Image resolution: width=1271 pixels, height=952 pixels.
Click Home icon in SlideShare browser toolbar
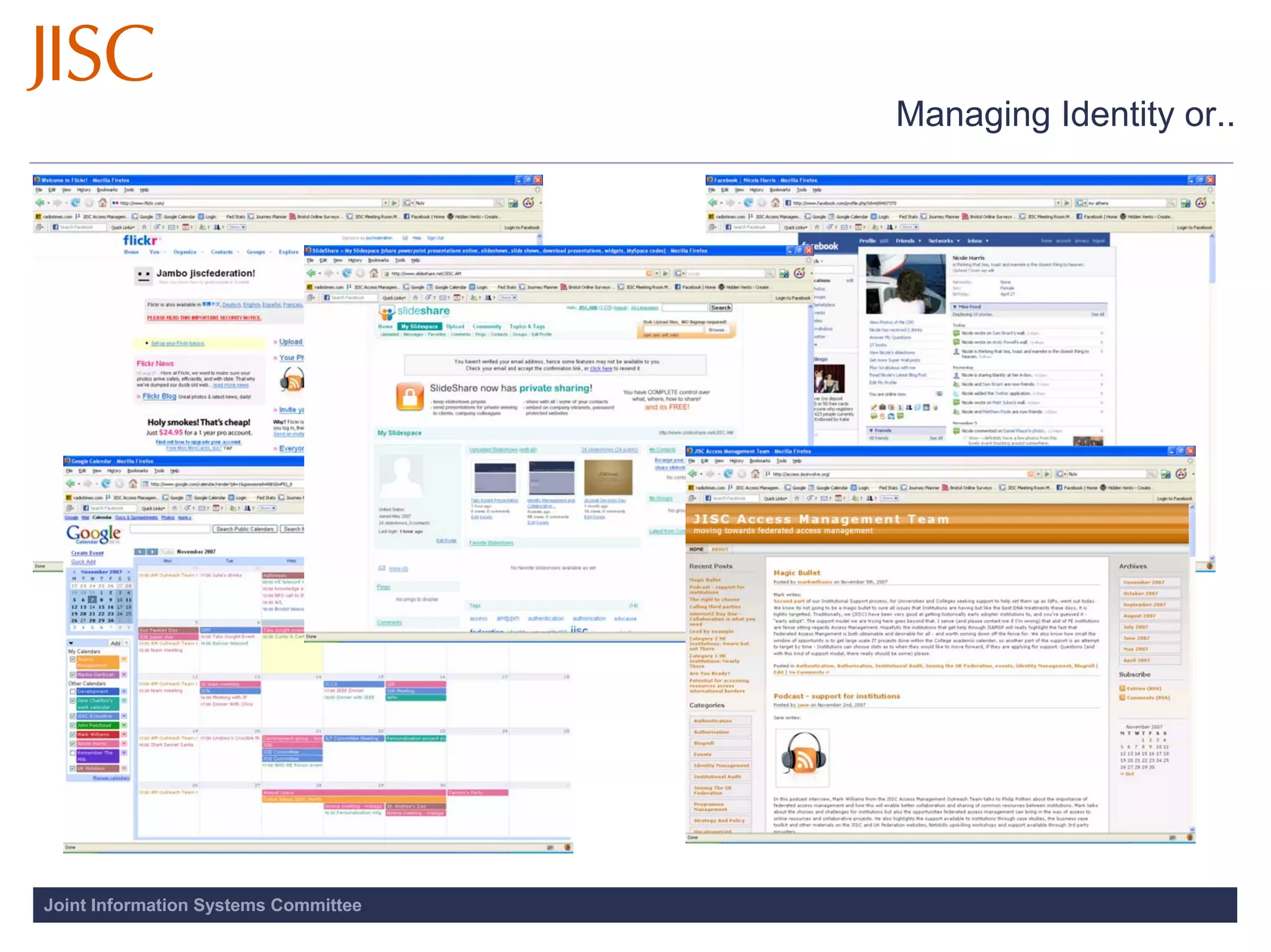coord(374,274)
